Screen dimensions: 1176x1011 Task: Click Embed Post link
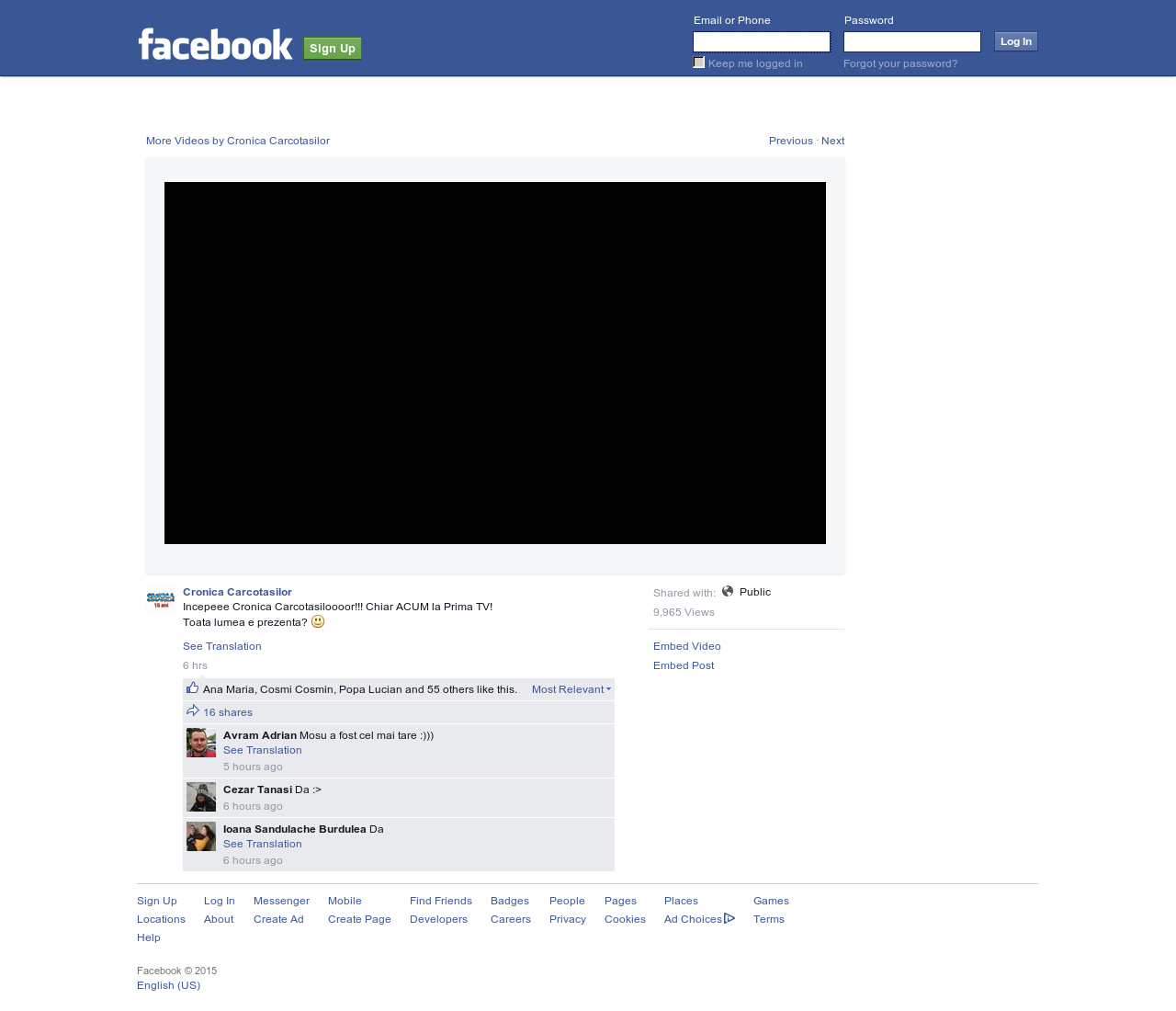point(684,665)
